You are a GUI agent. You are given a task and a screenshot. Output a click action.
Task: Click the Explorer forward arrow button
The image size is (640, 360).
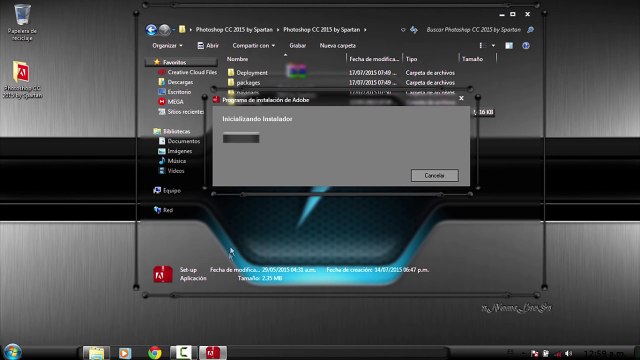[x=164, y=30]
